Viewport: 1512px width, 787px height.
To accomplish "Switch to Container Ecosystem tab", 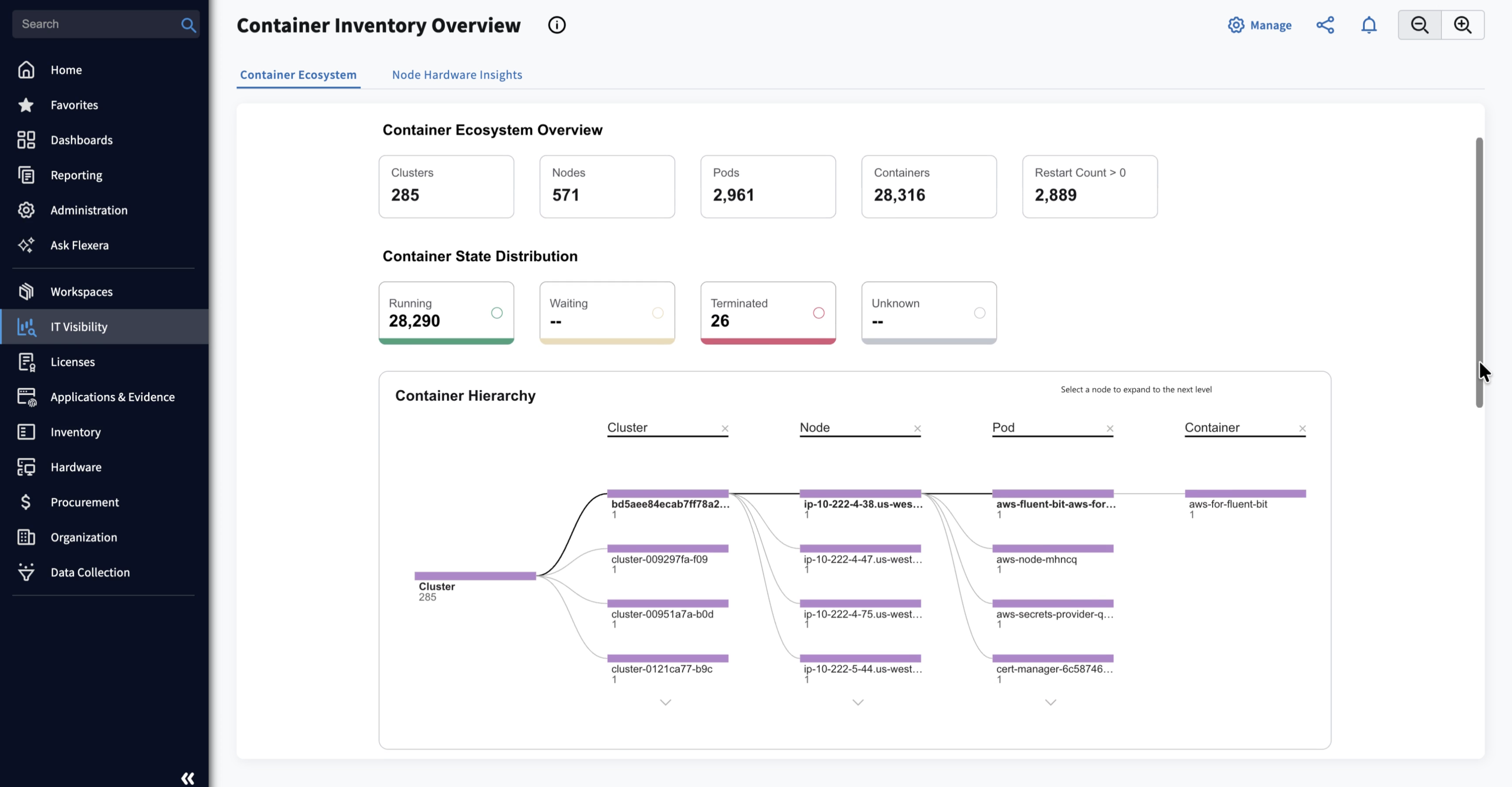I will point(298,74).
